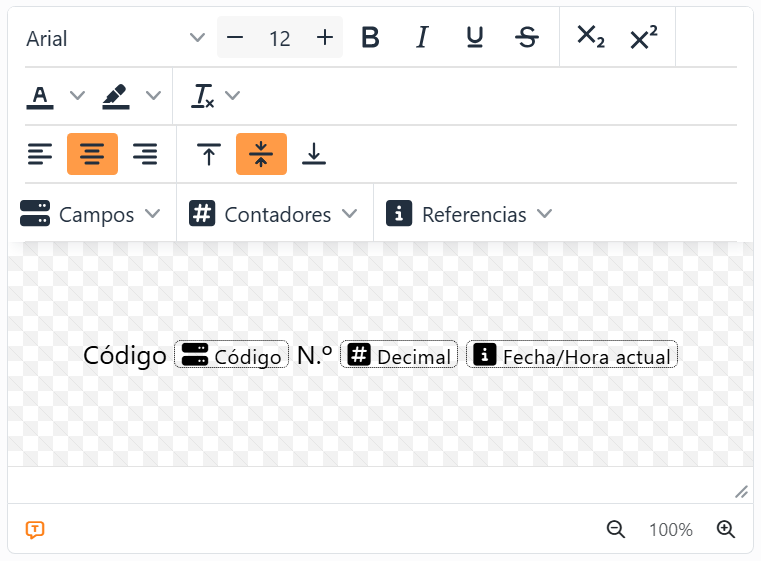Expand the highlight color options chevron

click(153, 95)
